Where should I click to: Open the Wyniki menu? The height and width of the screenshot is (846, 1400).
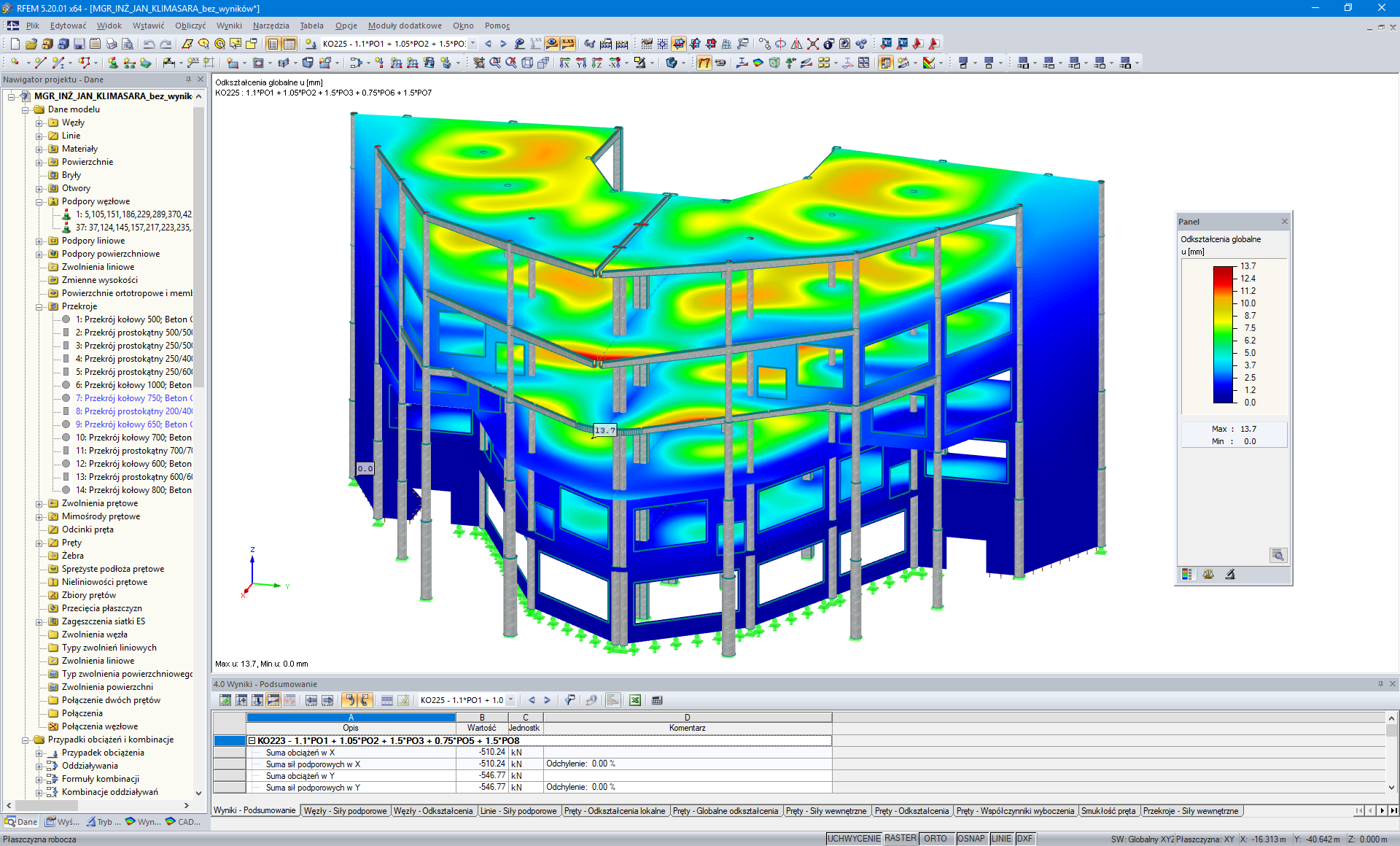coord(229,26)
